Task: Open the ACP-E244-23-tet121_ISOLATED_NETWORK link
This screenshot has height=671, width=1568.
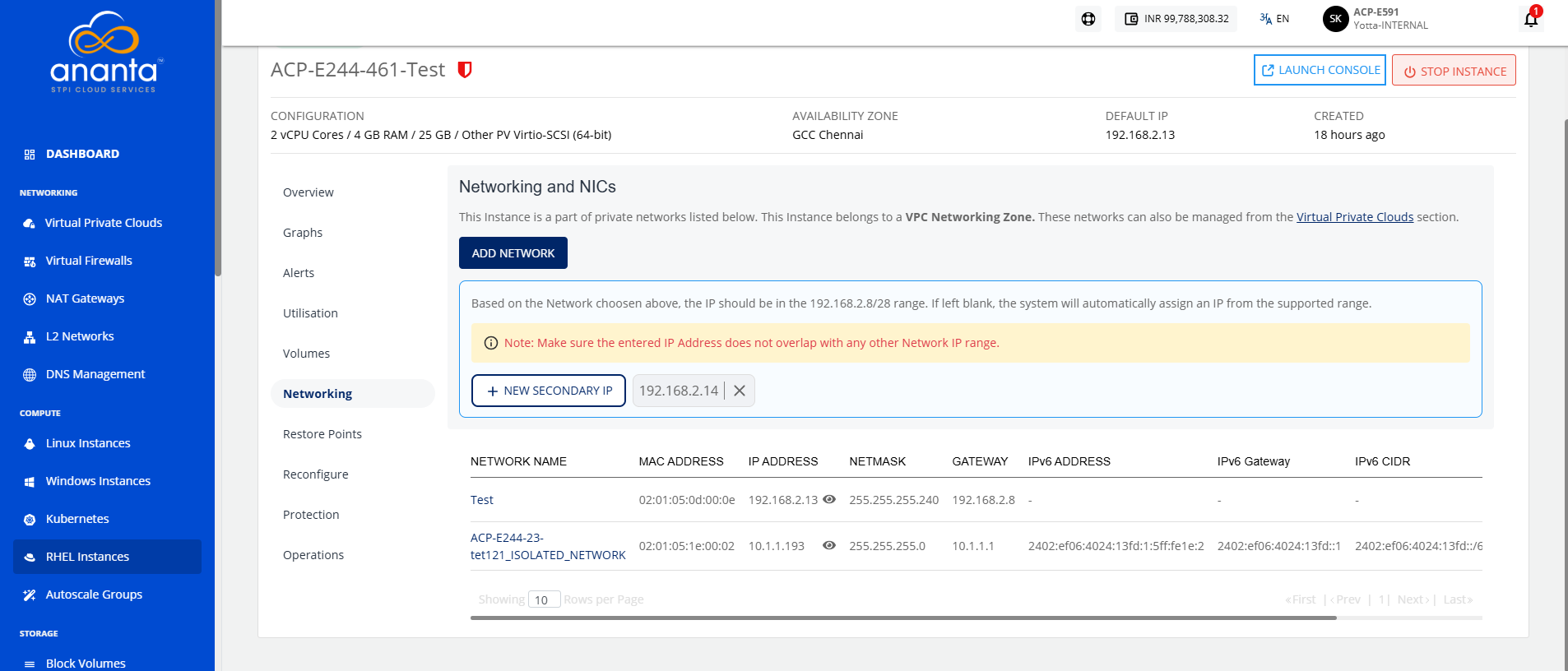Action: click(x=548, y=546)
